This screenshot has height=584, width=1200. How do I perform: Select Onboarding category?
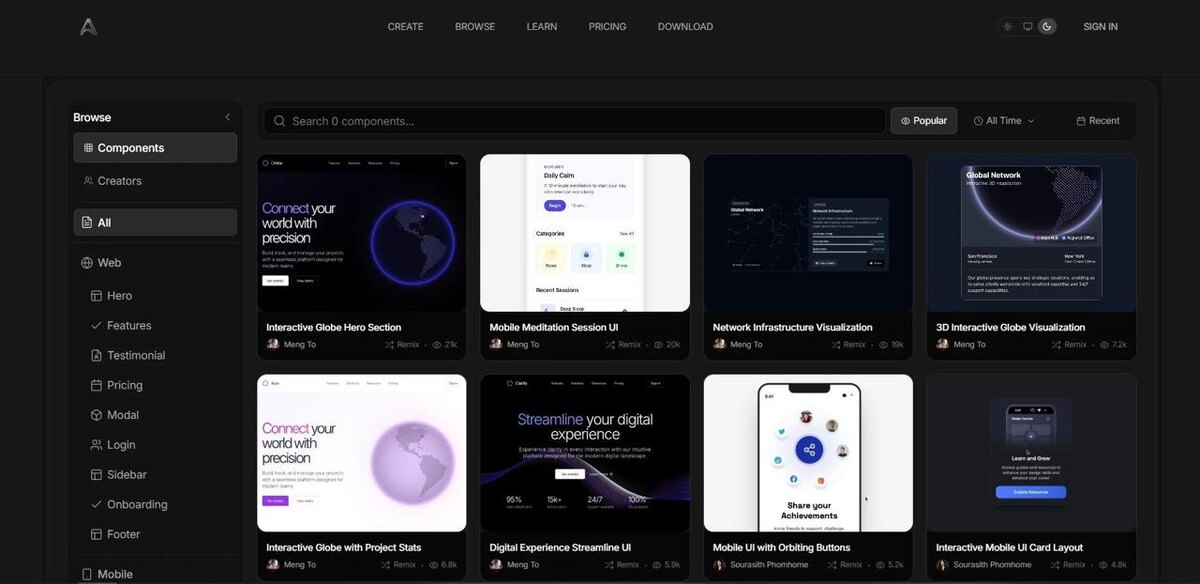coord(136,505)
